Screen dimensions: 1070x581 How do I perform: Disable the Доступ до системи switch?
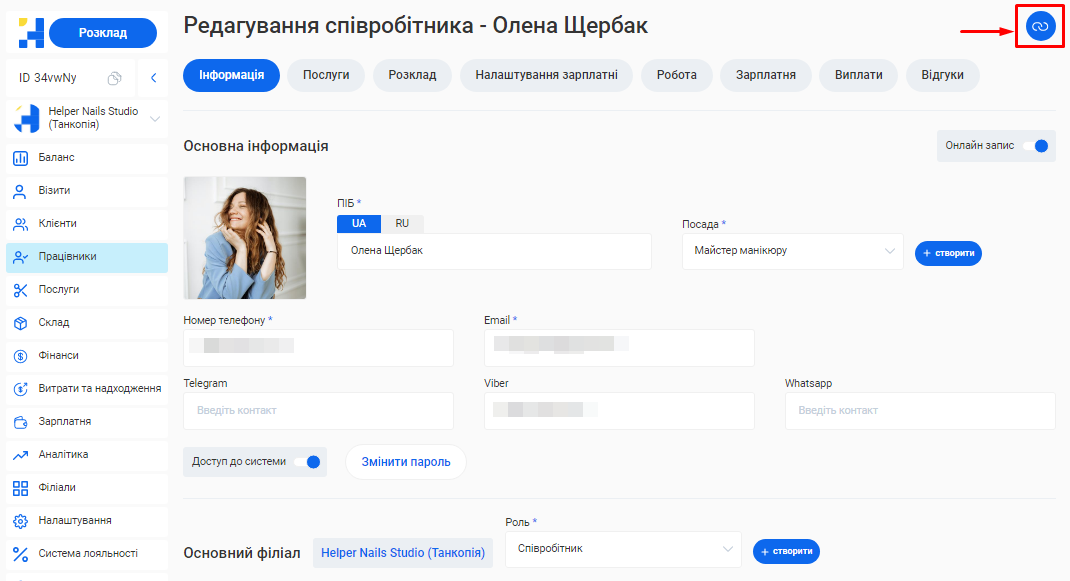[307, 462]
